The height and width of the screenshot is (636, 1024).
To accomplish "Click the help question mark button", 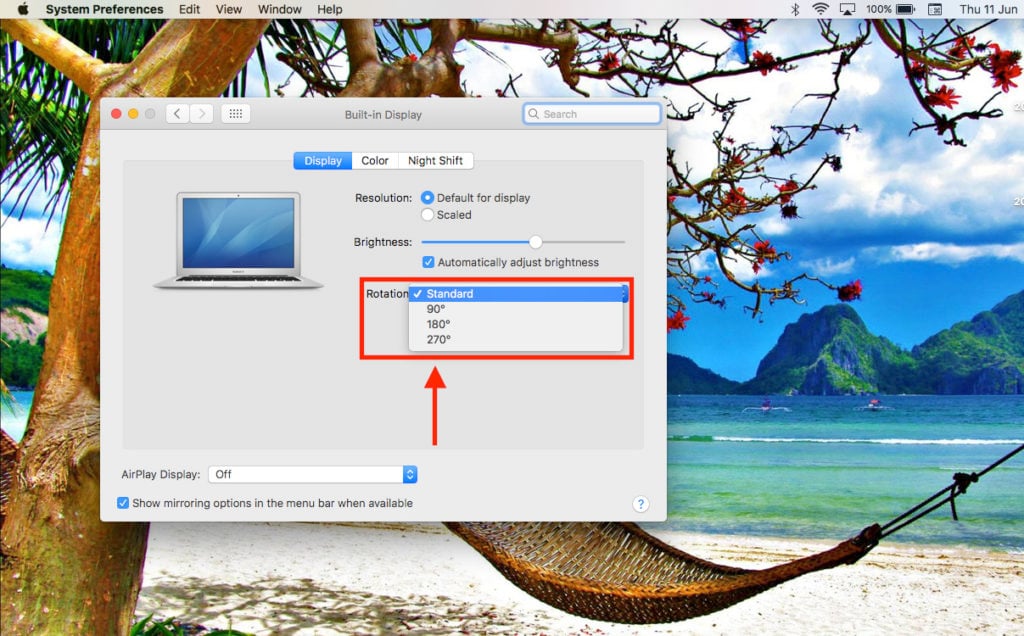I will [x=640, y=504].
